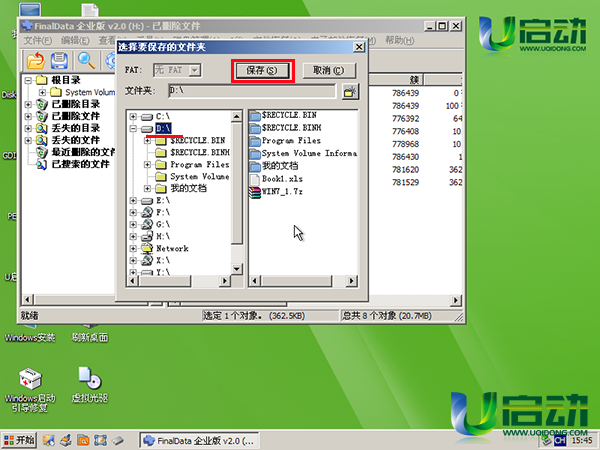
Task: Open the FAT type dropdown
Action: pyautogui.click(x=195, y=70)
